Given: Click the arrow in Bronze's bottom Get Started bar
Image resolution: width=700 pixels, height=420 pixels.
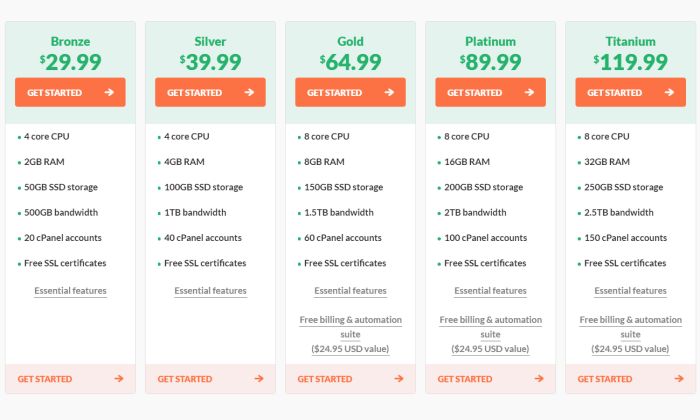Looking at the screenshot, I should (119, 378).
